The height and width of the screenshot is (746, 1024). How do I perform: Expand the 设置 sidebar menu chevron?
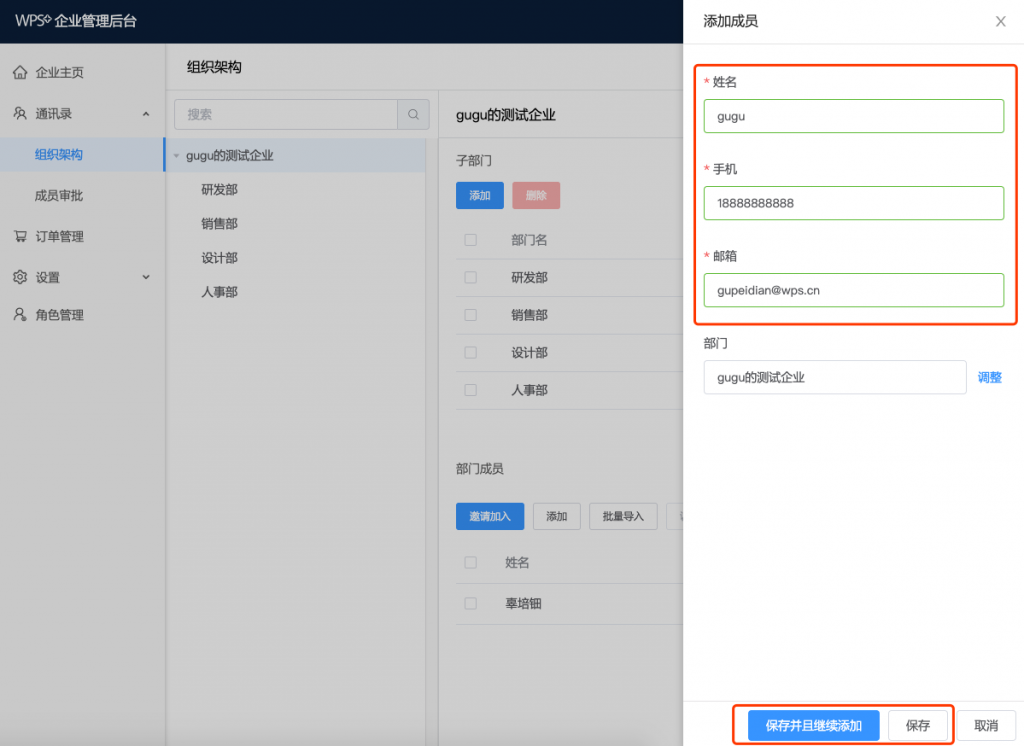(146, 277)
